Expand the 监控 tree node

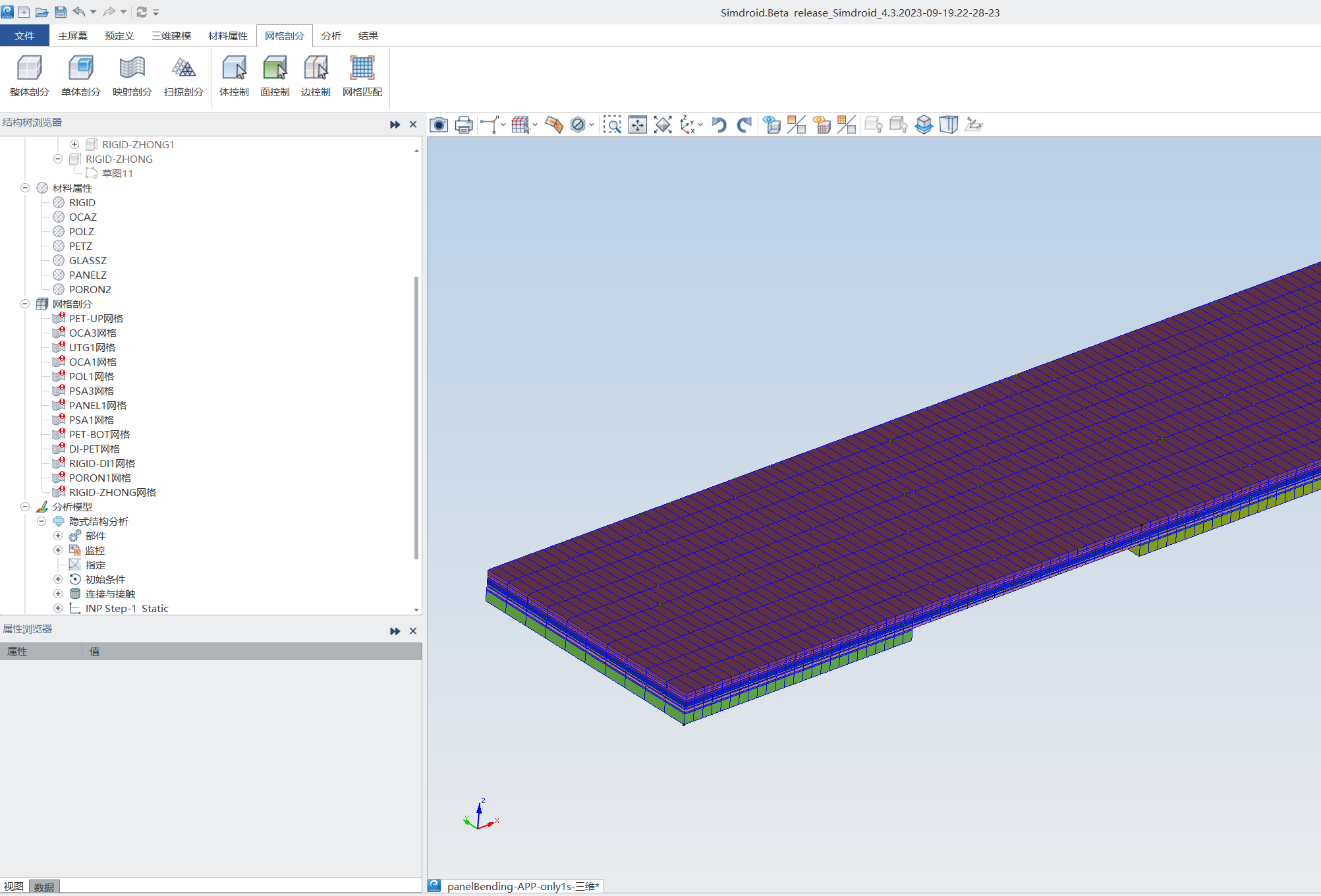point(58,550)
